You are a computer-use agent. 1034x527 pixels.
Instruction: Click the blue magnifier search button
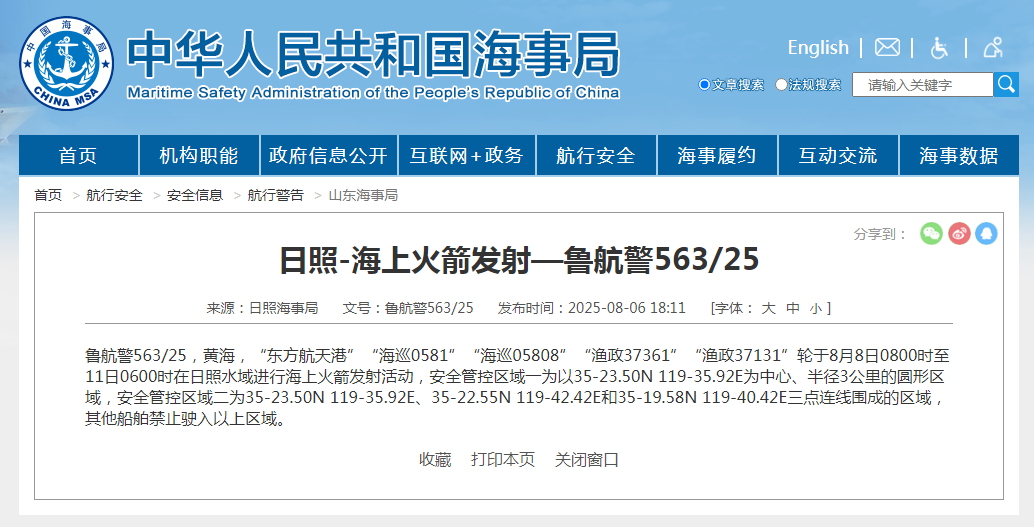click(1006, 85)
